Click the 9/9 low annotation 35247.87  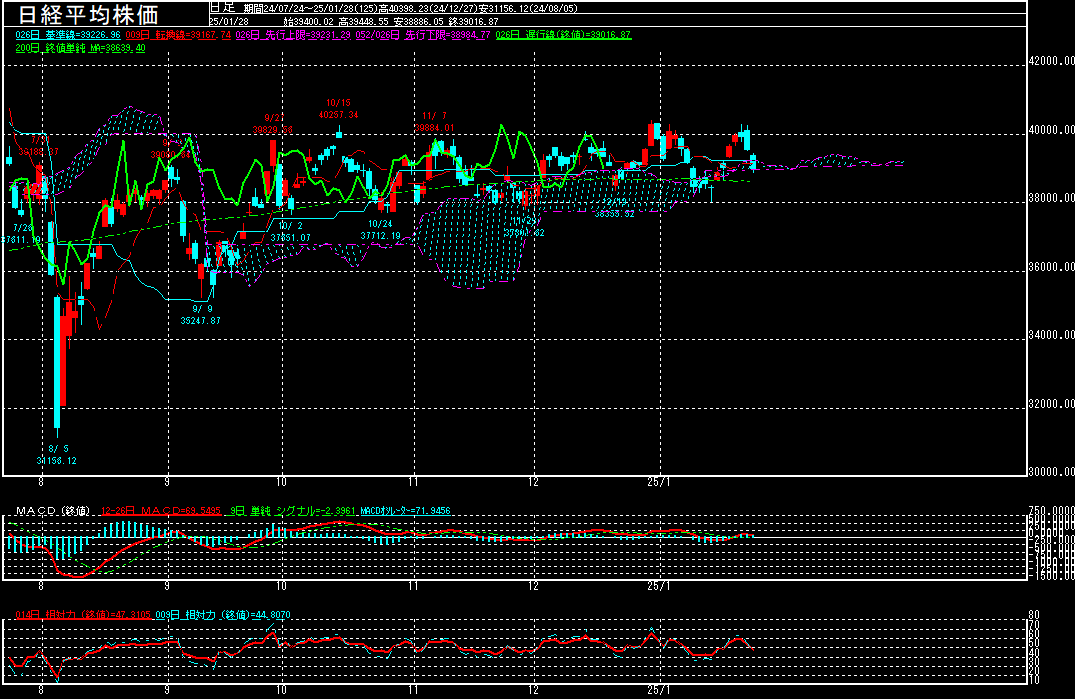pos(200,321)
